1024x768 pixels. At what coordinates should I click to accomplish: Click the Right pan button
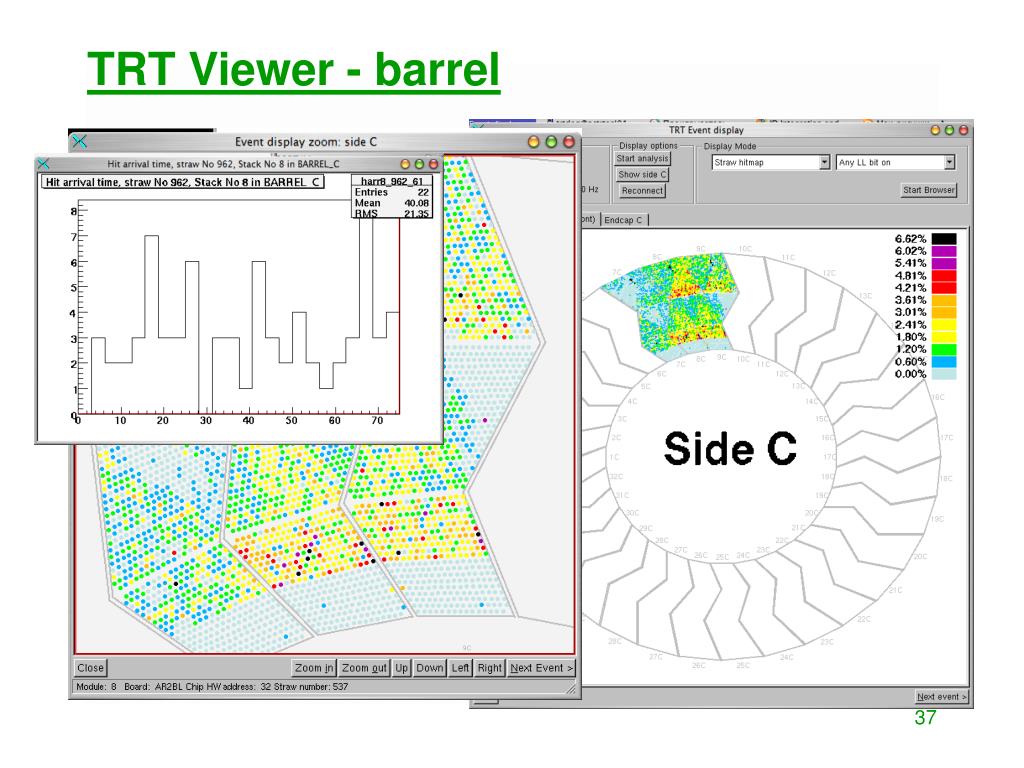point(490,667)
